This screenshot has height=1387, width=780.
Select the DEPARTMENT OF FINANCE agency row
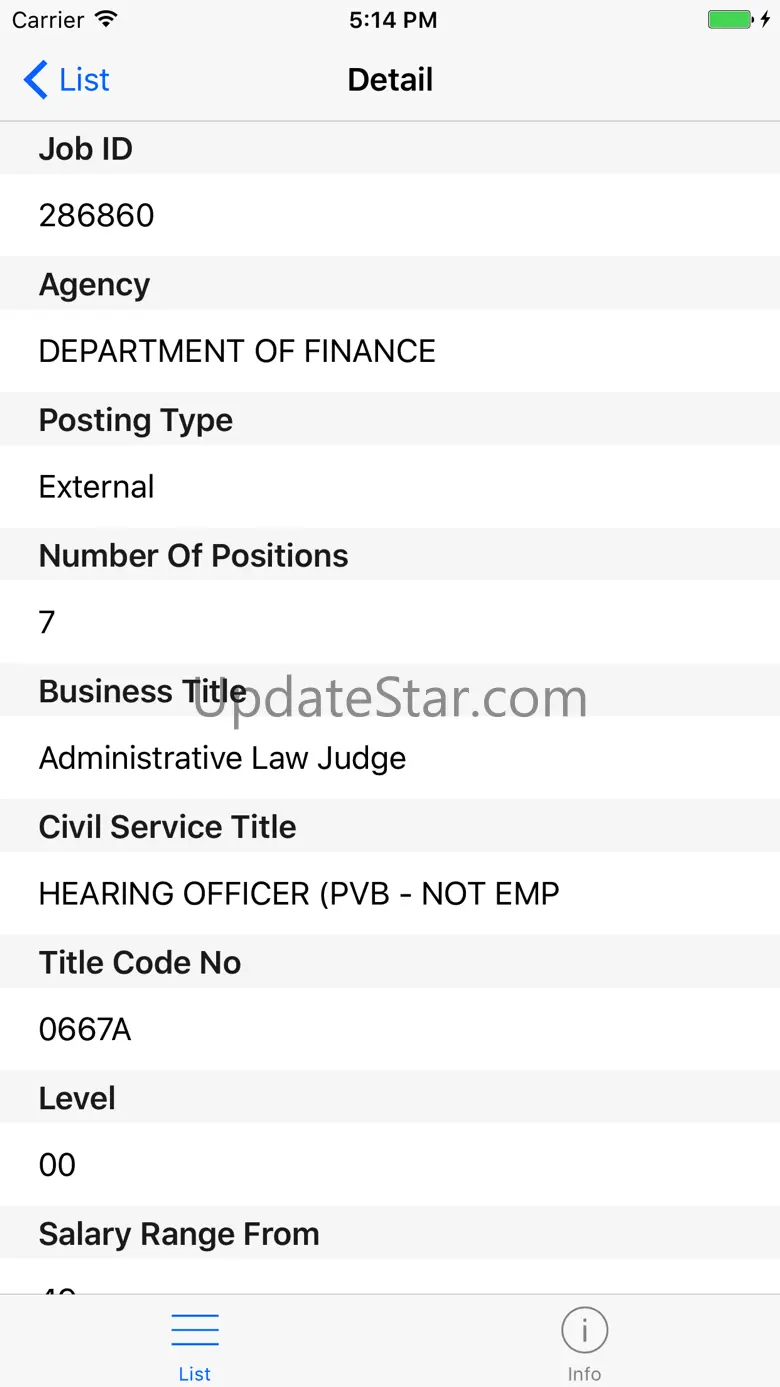click(x=237, y=351)
